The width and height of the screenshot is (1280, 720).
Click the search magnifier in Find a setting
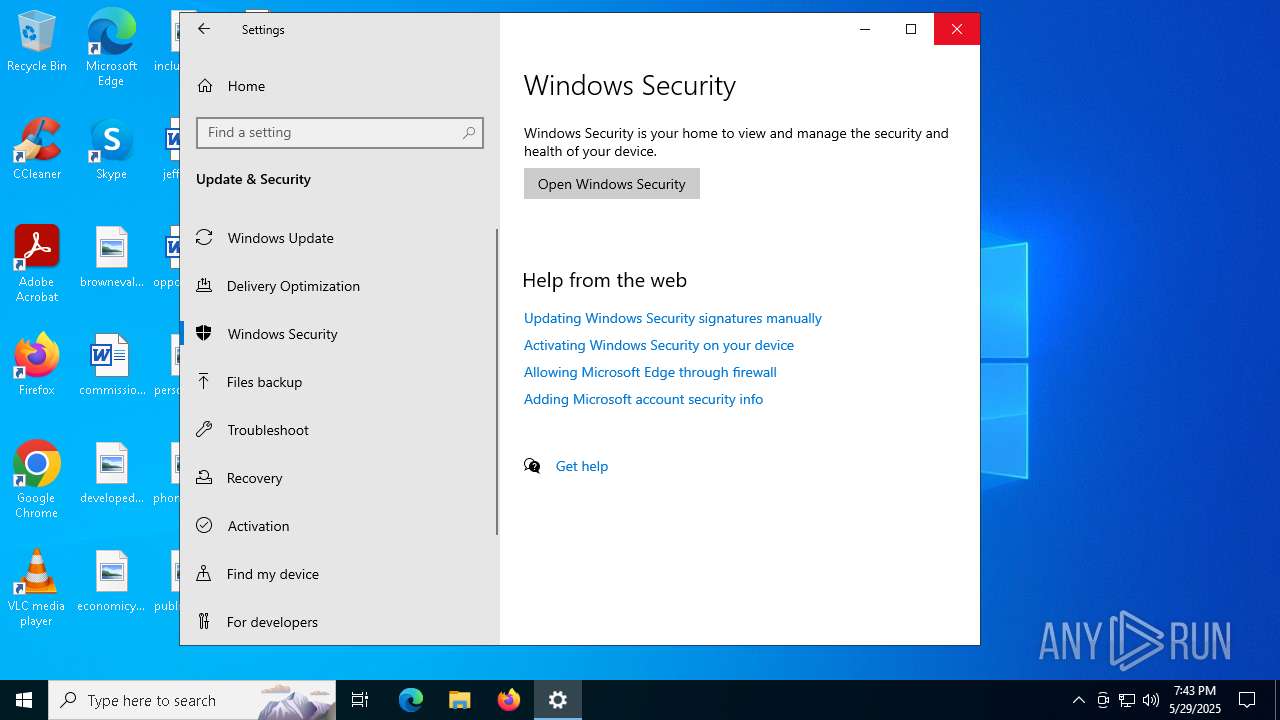pyautogui.click(x=469, y=133)
